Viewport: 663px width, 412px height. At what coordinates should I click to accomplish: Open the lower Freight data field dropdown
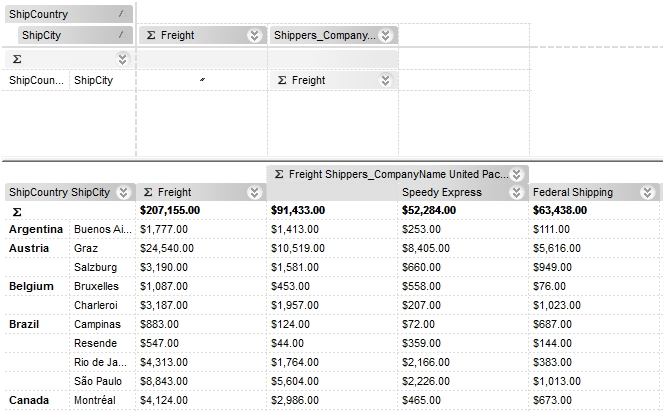(385, 80)
